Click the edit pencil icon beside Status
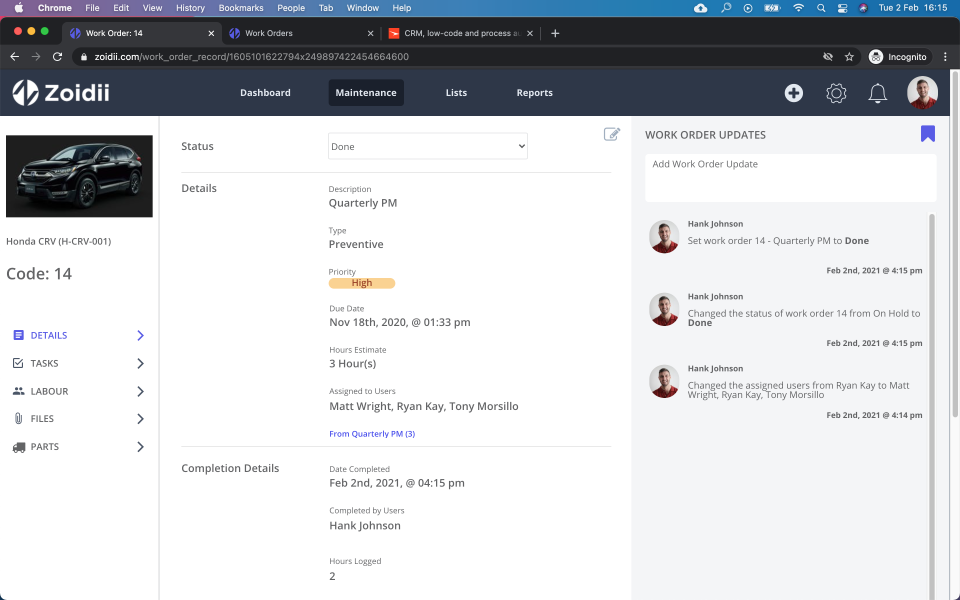Screen dimensions: 960x600 coord(611,134)
